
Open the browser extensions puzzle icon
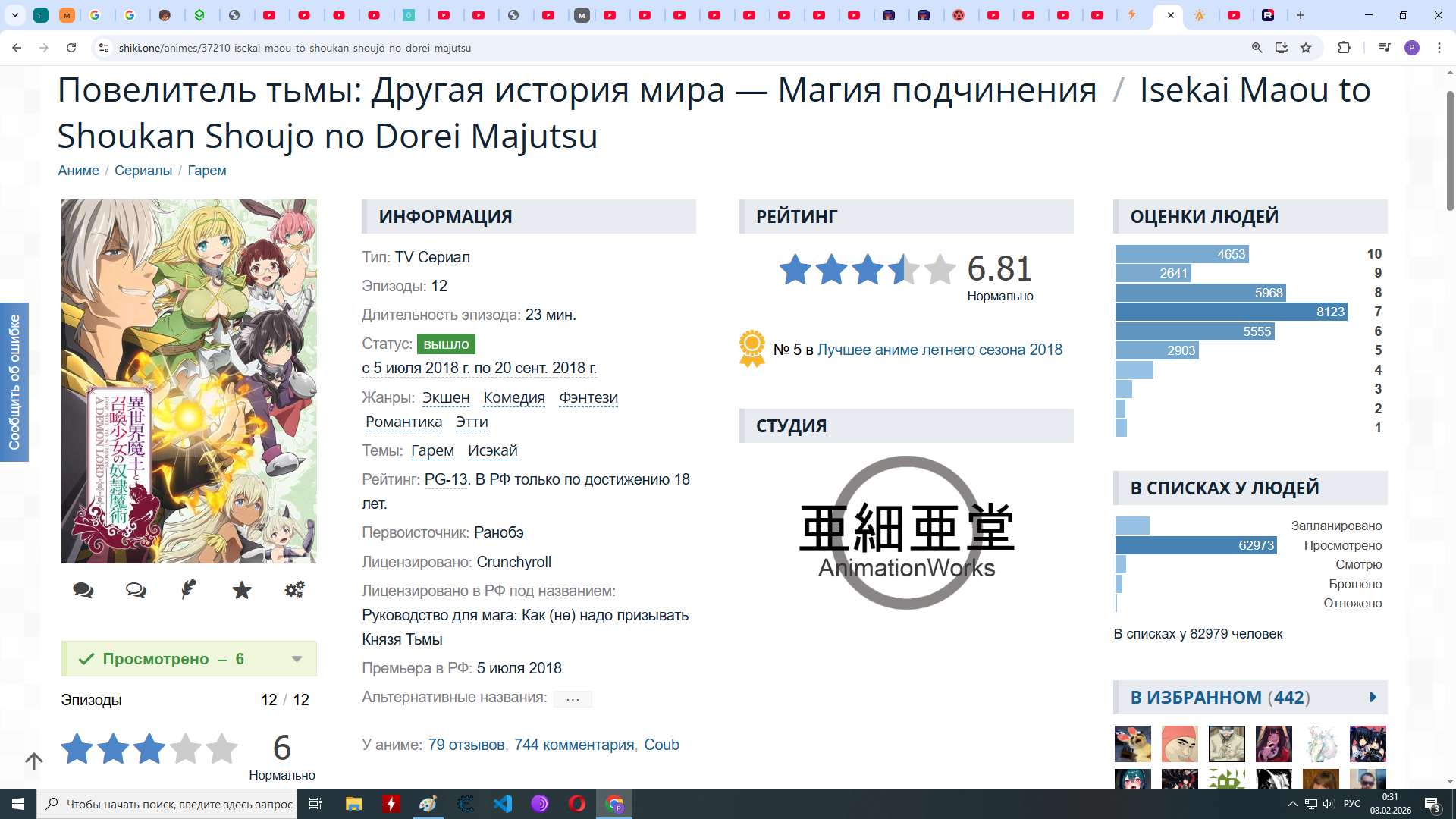[1344, 48]
